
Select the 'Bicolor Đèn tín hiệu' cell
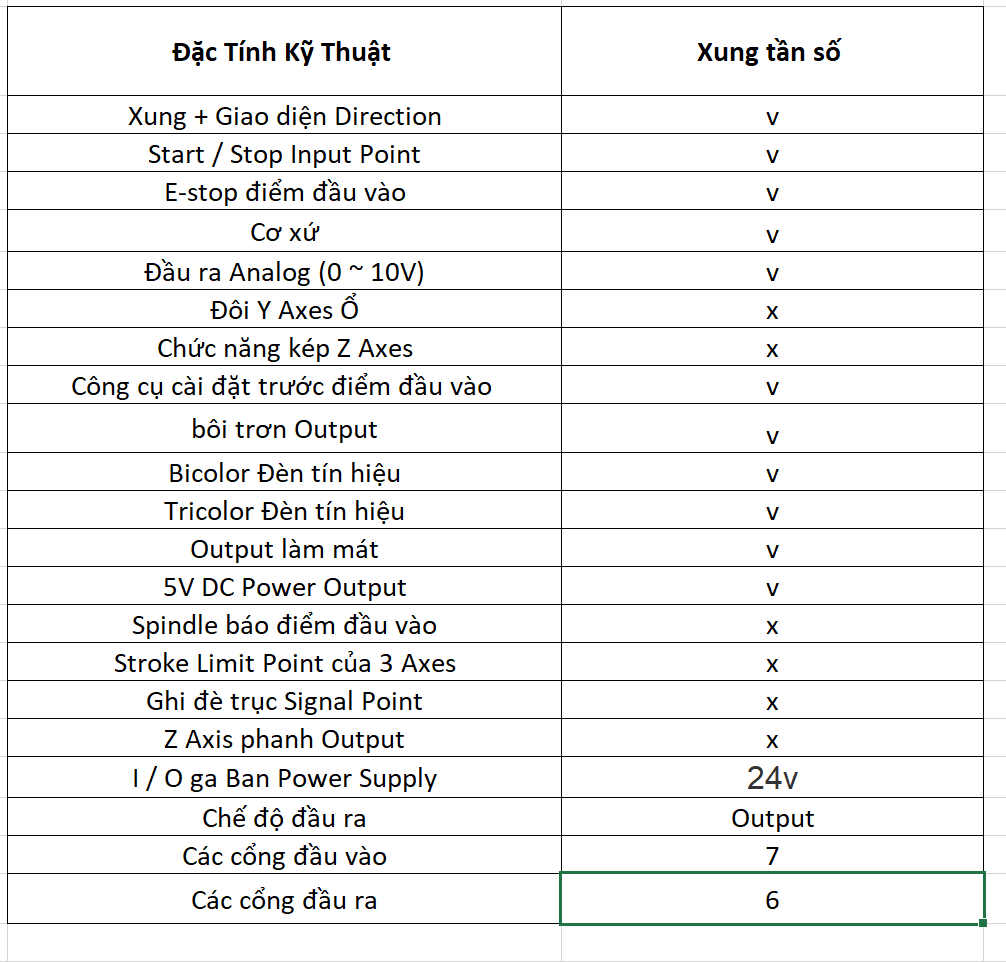coord(284,472)
